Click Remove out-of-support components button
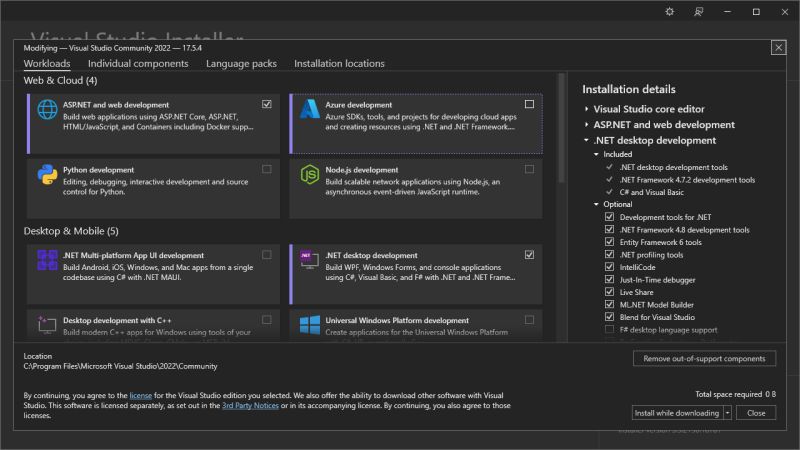This screenshot has height=450, width=800. tap(704, 358)
